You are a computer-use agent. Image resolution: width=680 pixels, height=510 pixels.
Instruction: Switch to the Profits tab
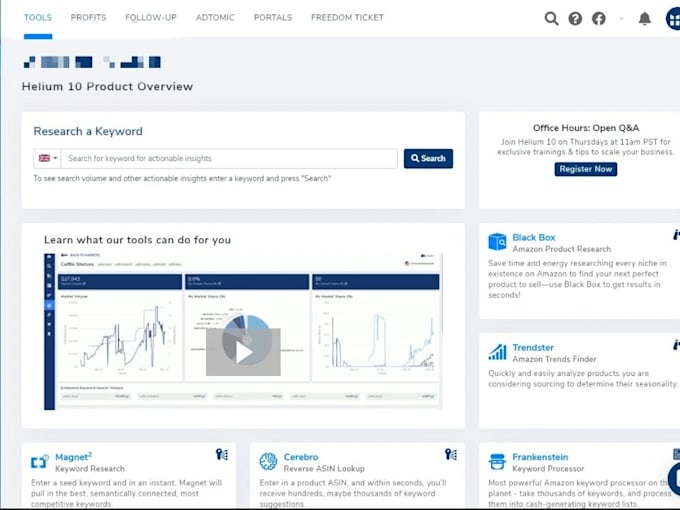[88, 17]
